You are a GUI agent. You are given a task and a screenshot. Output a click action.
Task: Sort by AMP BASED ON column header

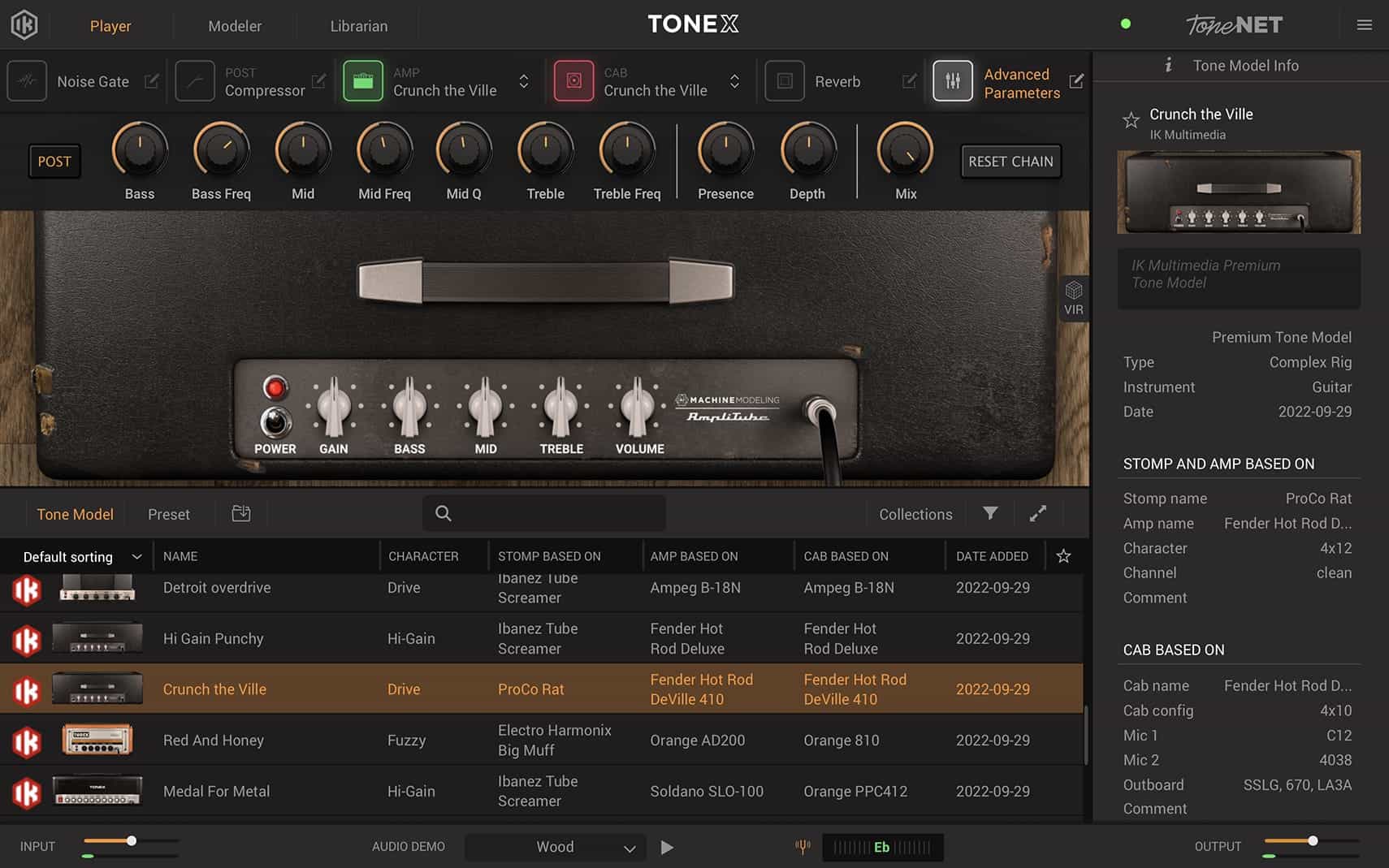(x=694, y=556)
